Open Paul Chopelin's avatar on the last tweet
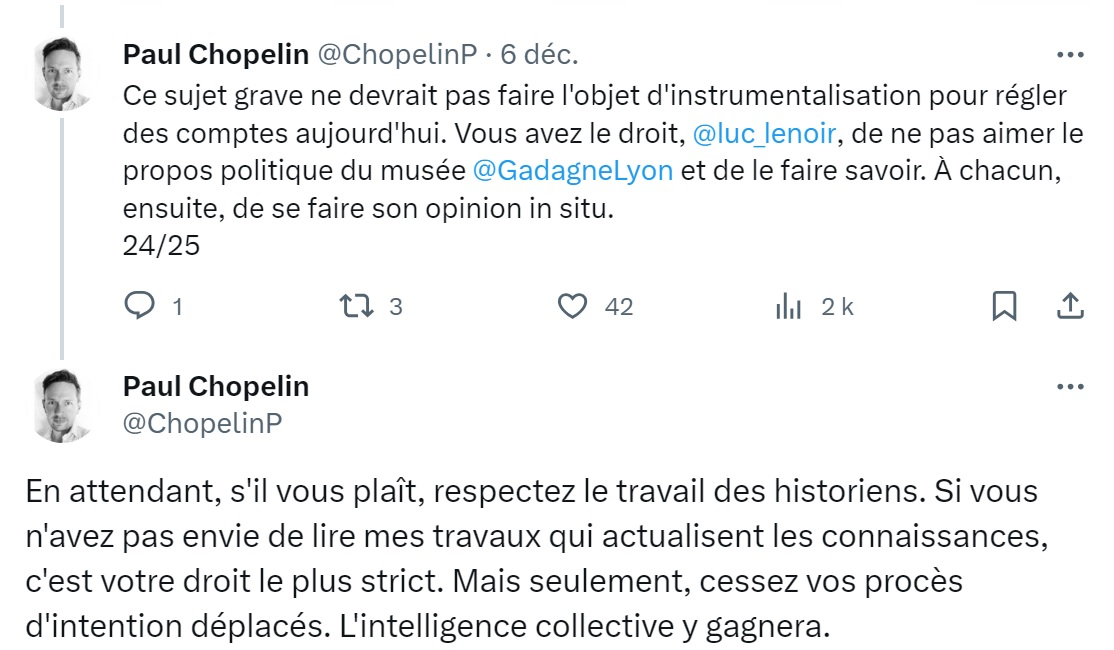The image size is (1114, 650). (x=63, y=405)
